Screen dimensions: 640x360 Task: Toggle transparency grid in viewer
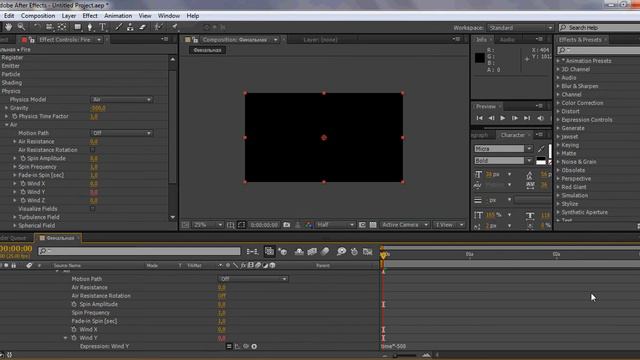point(373,225)
